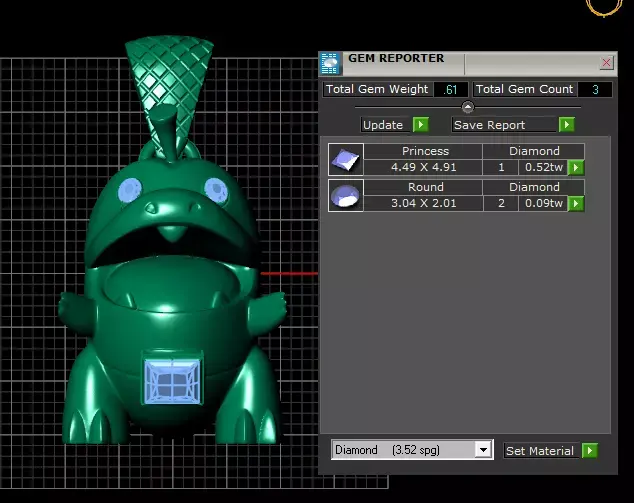Collapse the panel with the round arrow handle
Image resolution: width=634 pixels, height=503 pixels.
(467, 107)
